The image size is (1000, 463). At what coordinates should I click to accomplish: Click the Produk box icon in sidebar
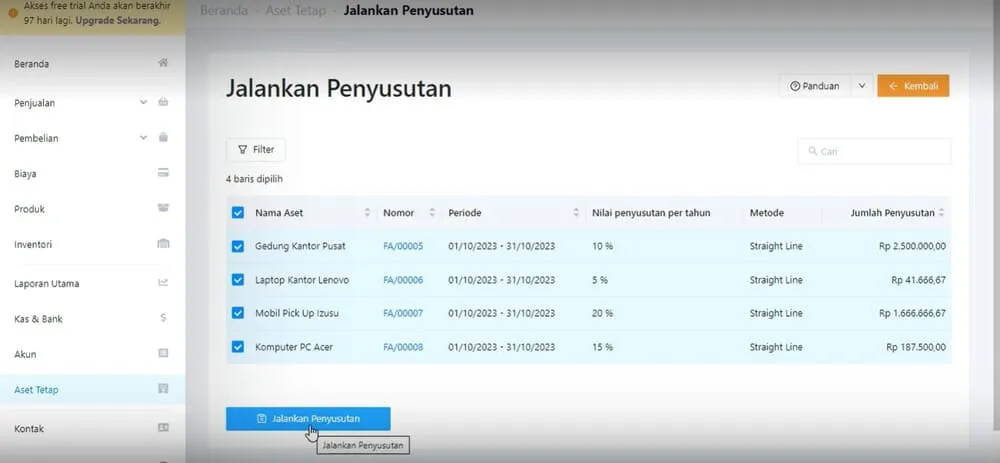click(163, 209)
